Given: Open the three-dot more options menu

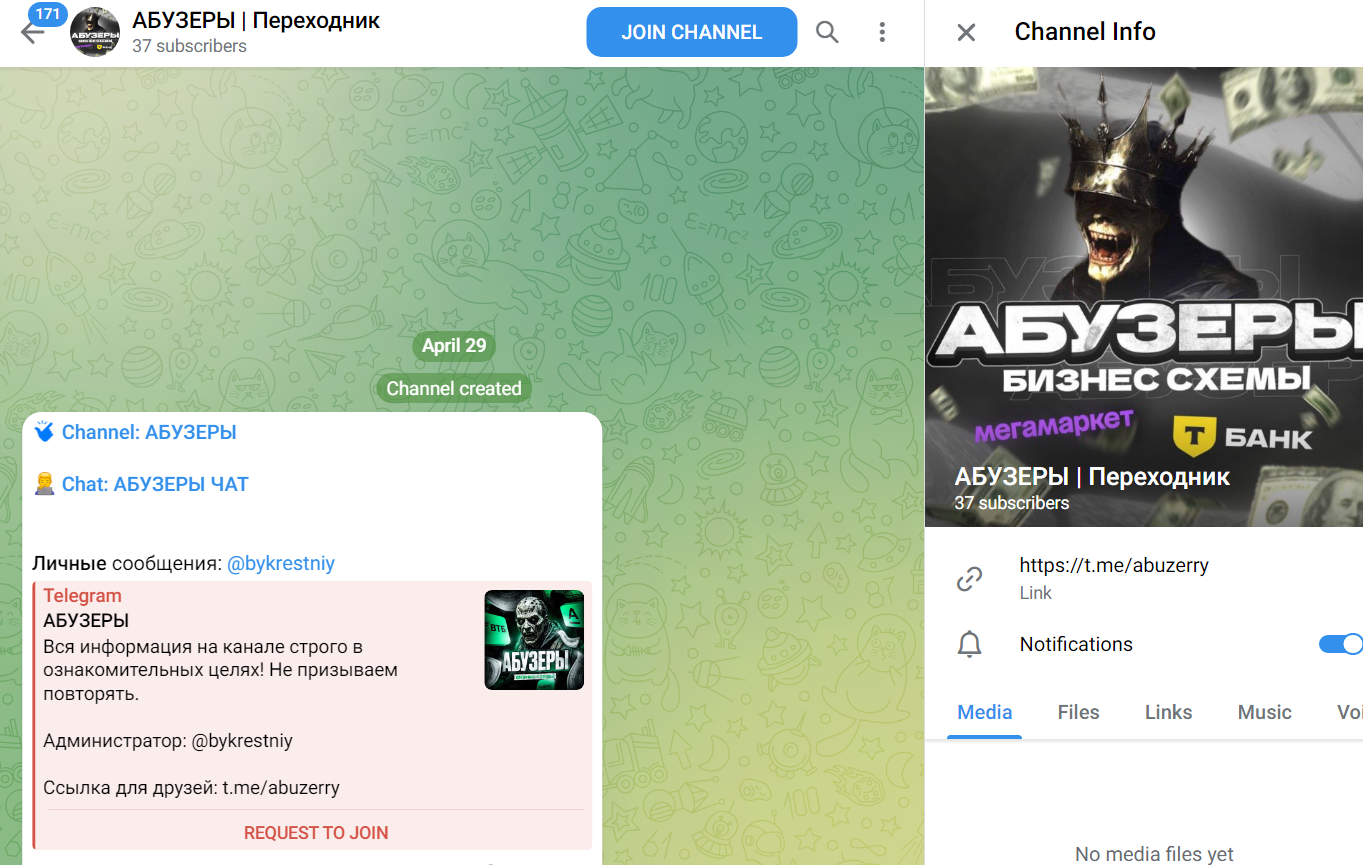Looking at the screenshot, I should [882, 32].
